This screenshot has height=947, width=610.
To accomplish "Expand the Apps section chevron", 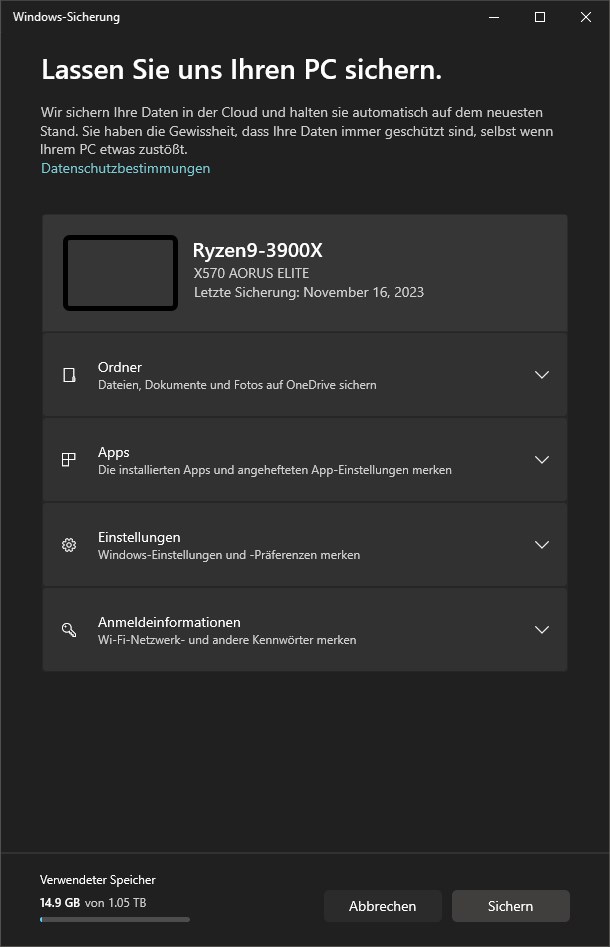I will tap(542, 460).
